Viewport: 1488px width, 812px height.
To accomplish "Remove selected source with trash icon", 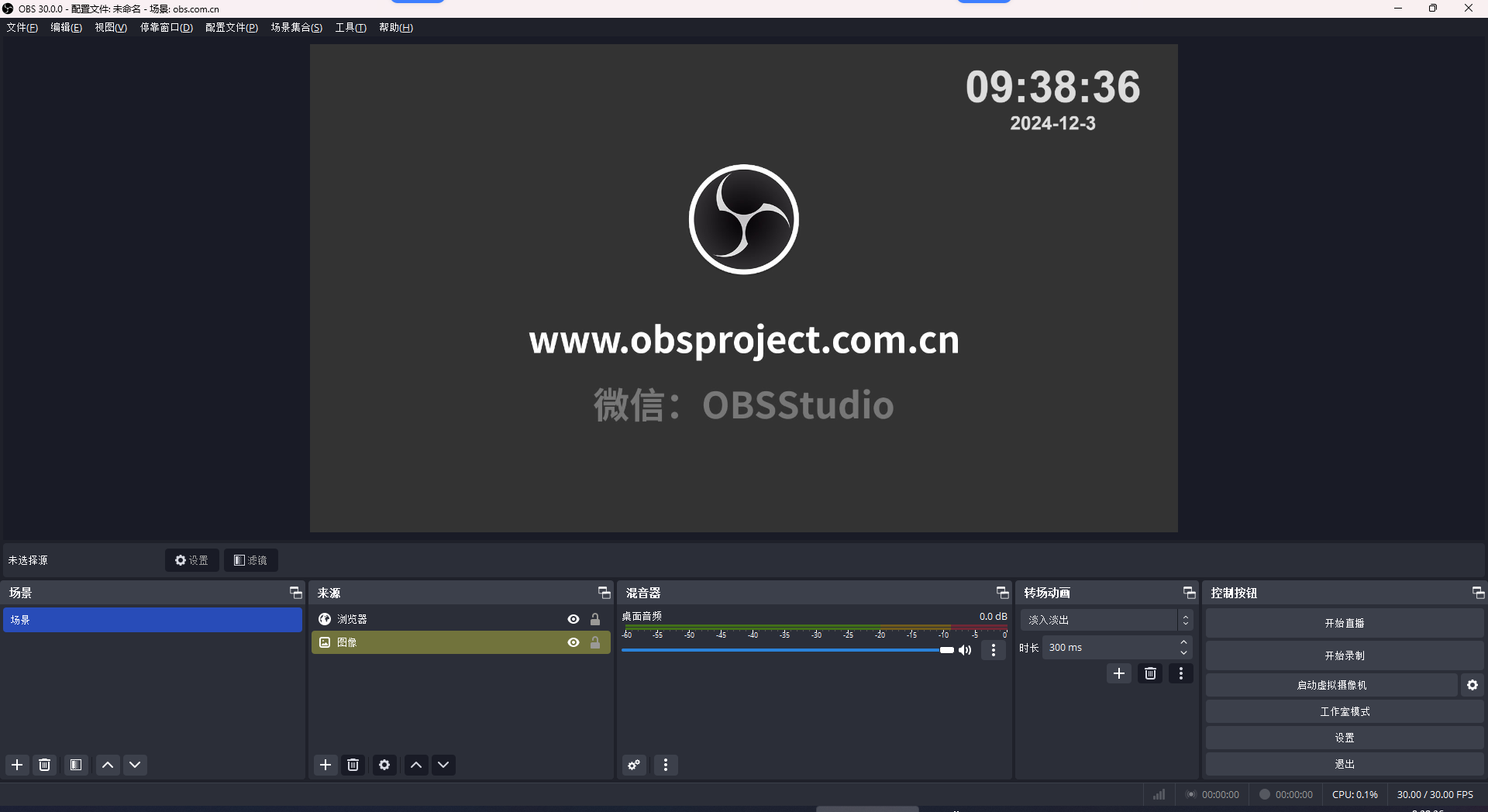I will pos(353,765).
